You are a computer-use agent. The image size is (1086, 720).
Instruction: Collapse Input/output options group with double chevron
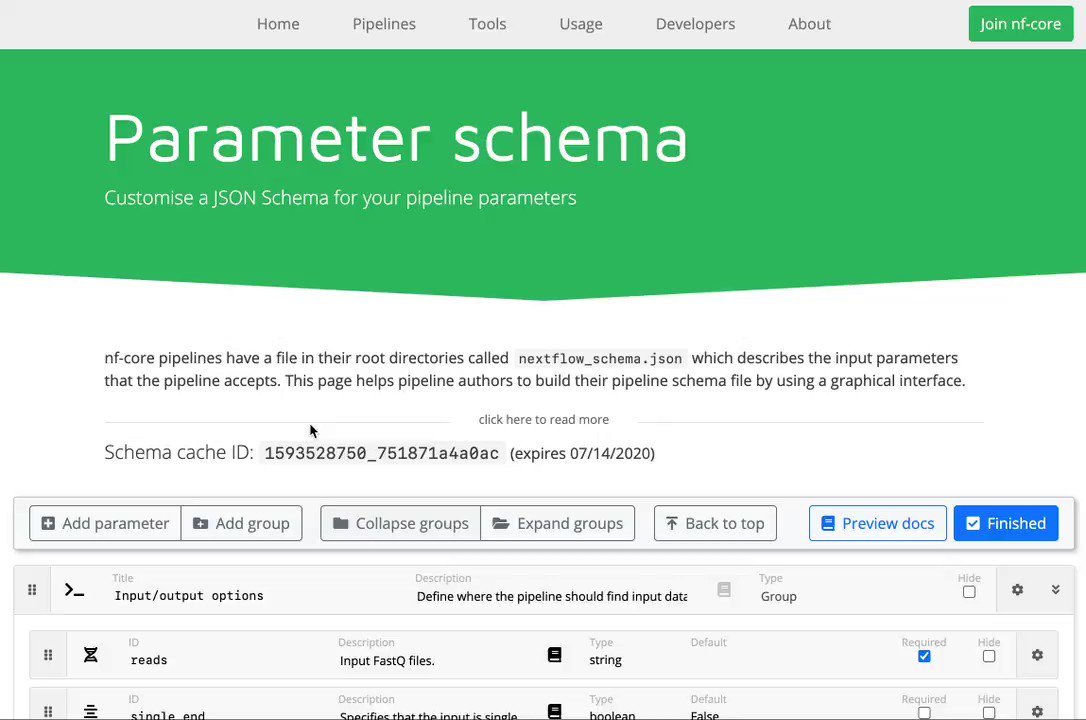coord(1056,590)
